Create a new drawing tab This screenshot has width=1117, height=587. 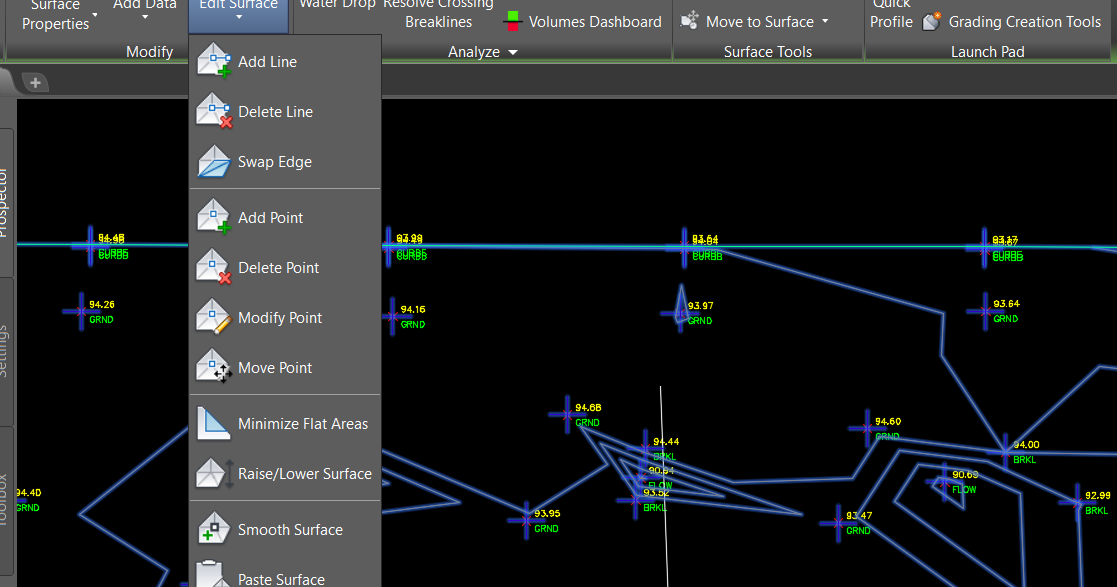pos(33,82)
